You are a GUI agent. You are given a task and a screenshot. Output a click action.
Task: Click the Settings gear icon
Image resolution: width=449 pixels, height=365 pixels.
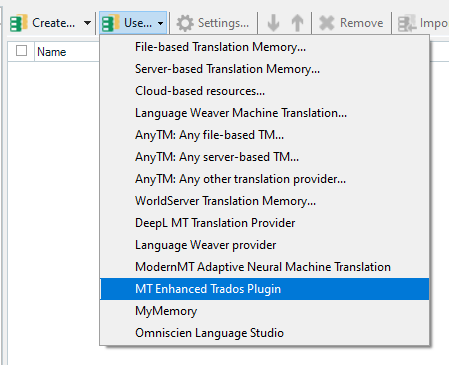[185, 23]
